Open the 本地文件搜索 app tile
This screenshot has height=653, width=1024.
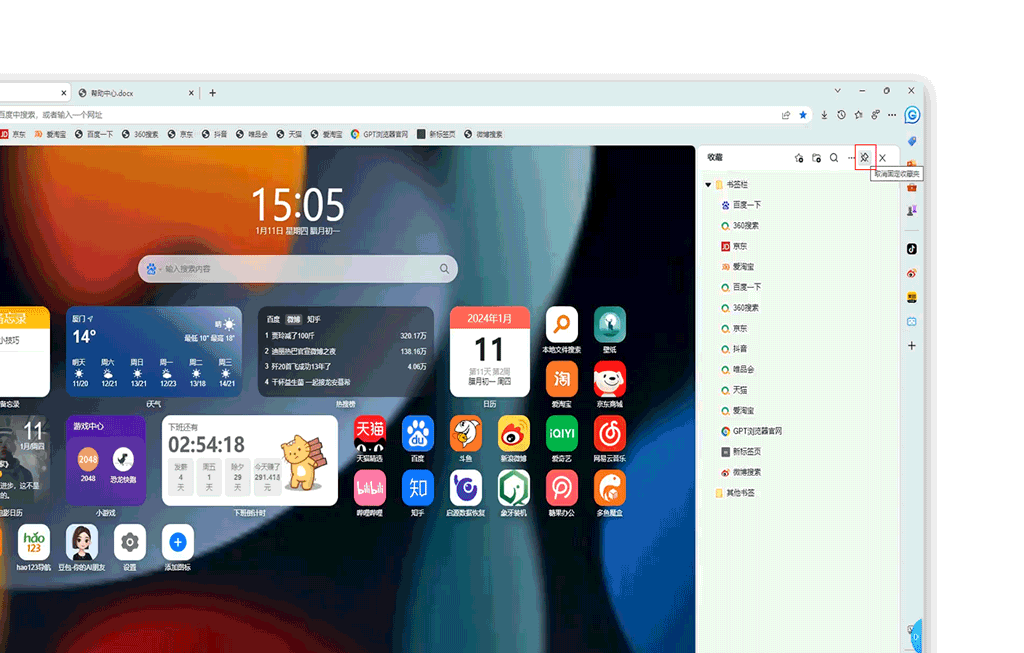point(562,330)
